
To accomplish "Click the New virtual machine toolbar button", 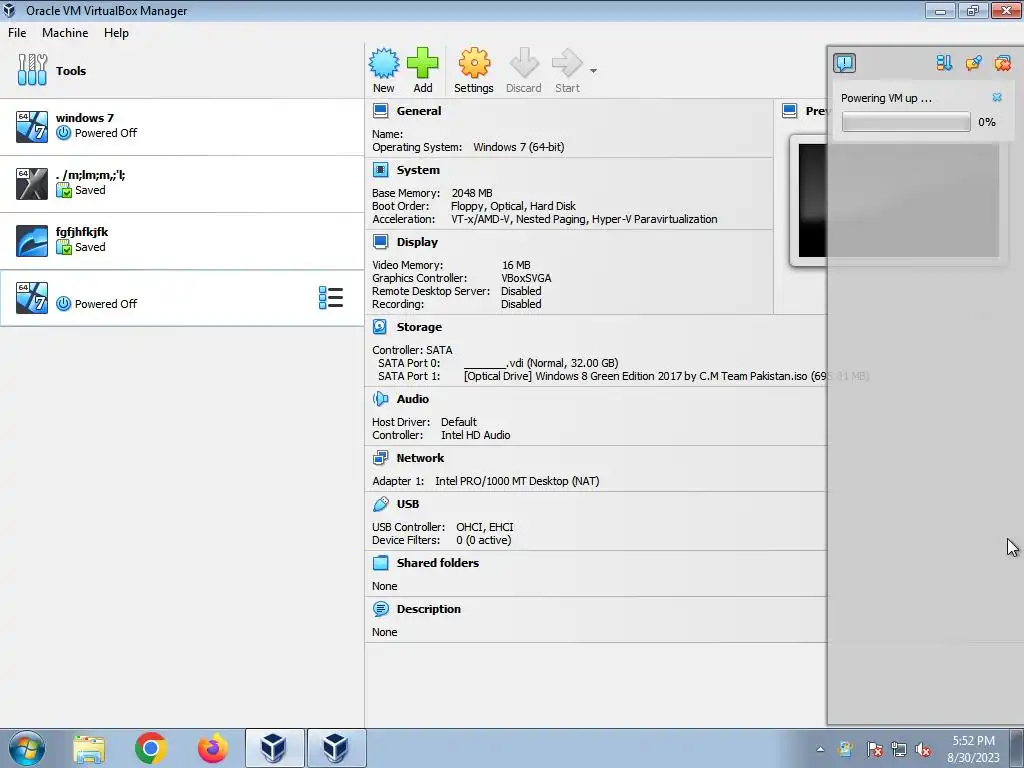I will coord(384,71).
